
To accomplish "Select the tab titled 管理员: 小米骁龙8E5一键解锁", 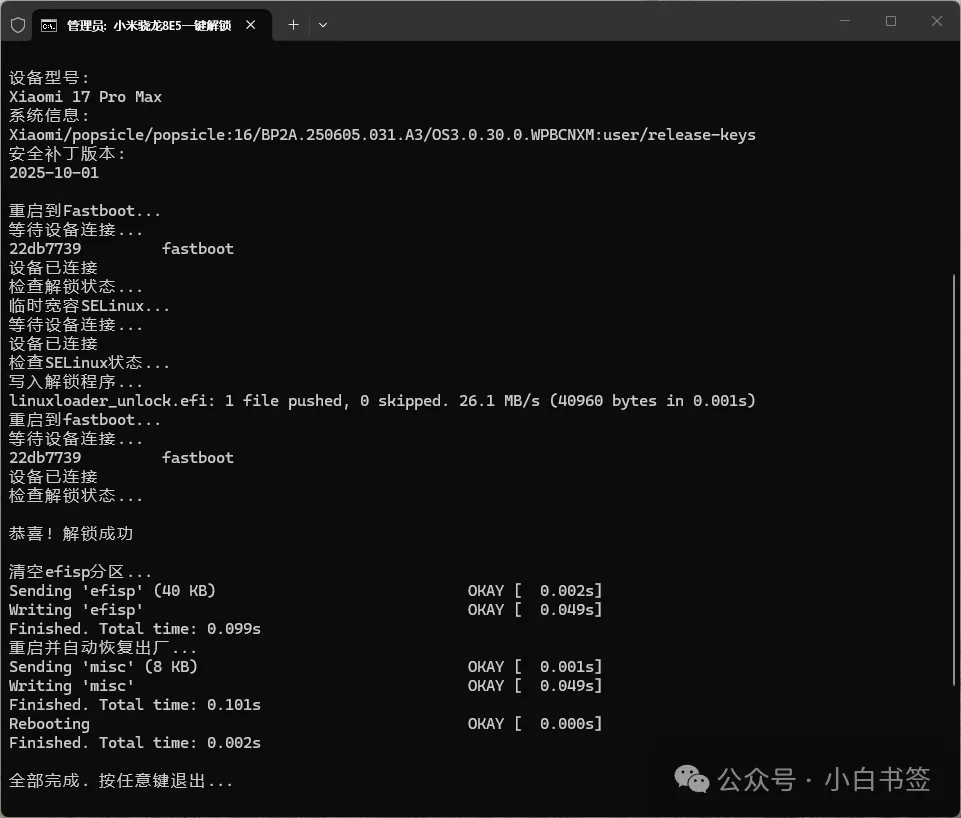I will [x=151, y=25].
